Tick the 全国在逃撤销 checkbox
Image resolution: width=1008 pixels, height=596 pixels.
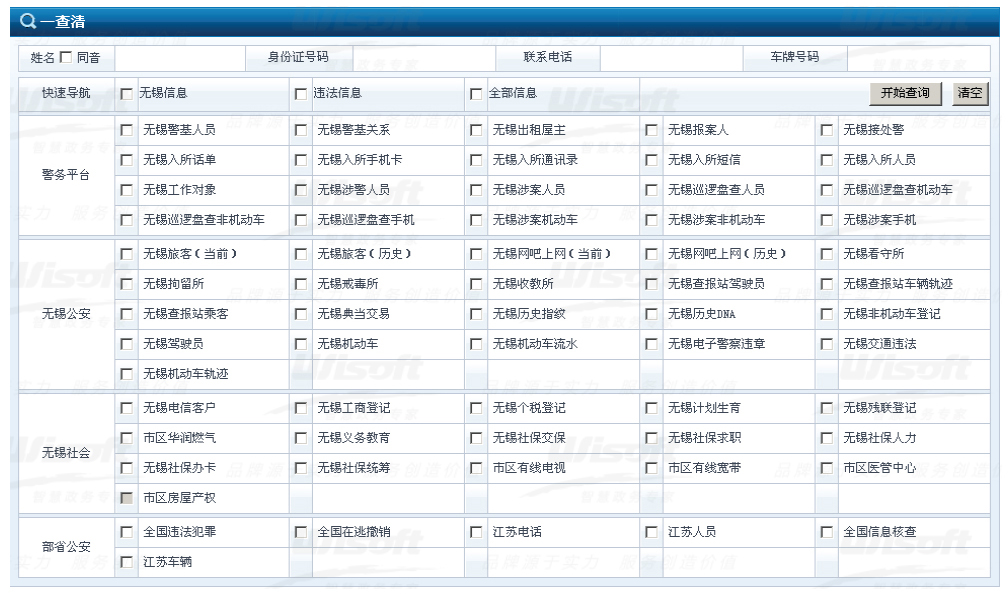click(x=301, y=532)
